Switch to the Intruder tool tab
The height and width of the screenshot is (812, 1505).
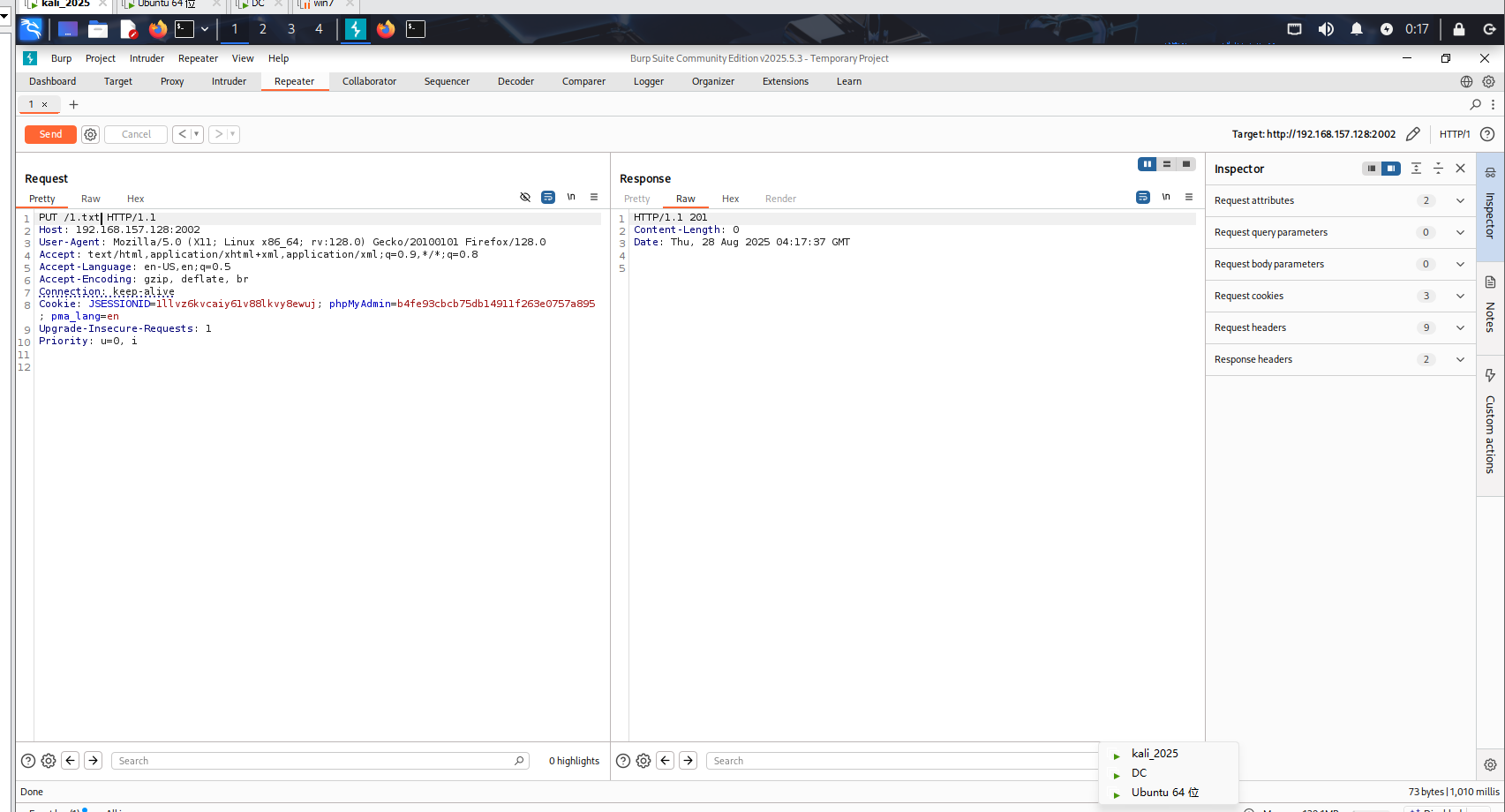pos(229,81)
